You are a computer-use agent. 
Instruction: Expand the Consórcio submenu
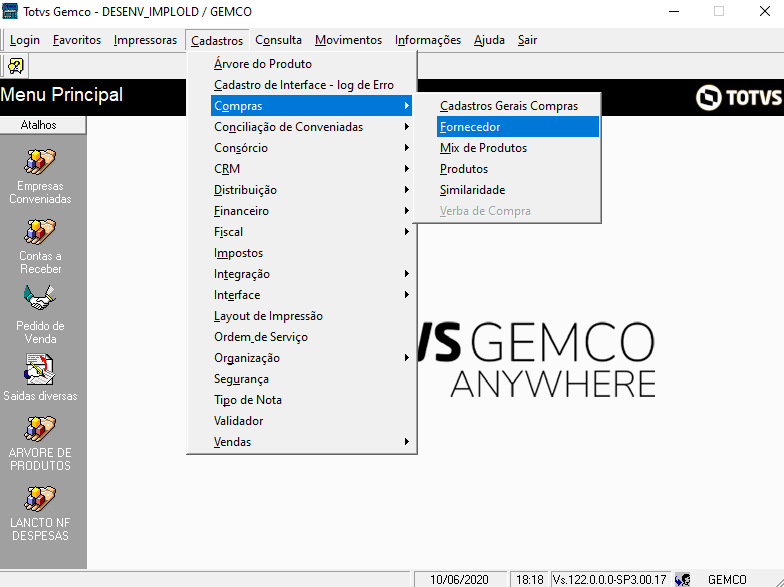pyautogui.click(x=312, y=148)
